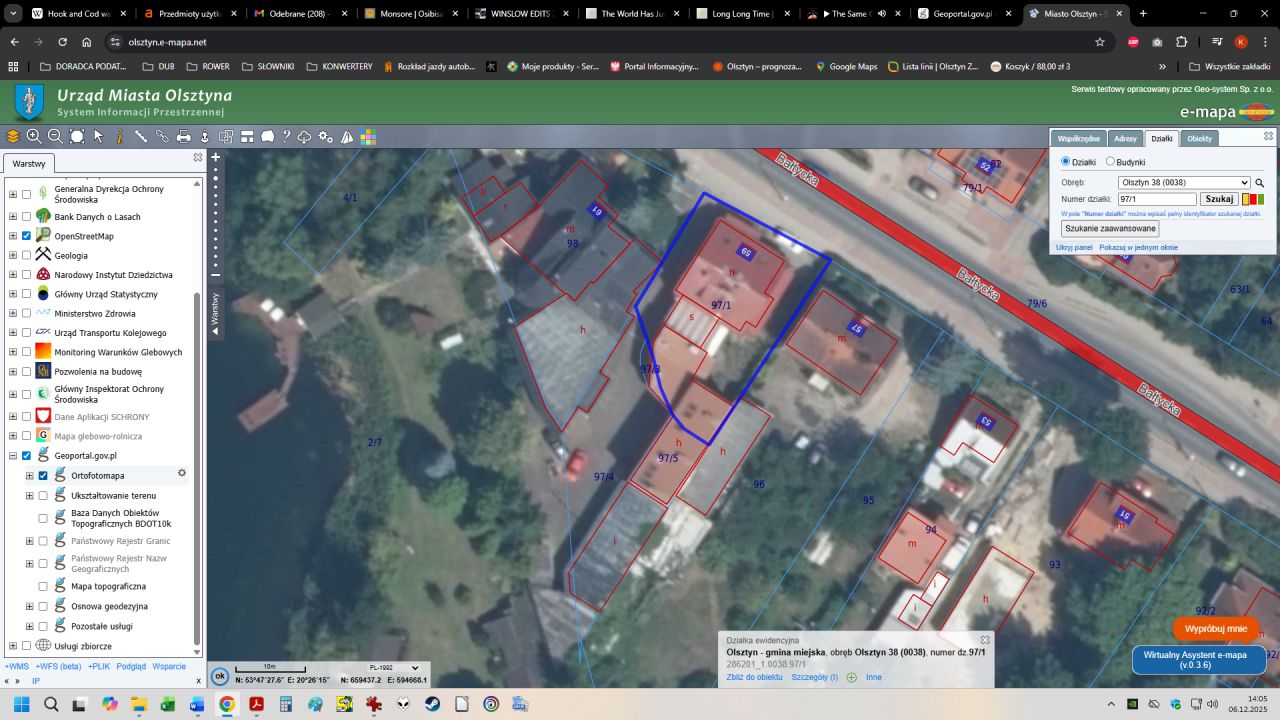This screenshot has width=1280, height=720.
Task: Pick the red highlight color swatch
Action: coord(1253,199)
